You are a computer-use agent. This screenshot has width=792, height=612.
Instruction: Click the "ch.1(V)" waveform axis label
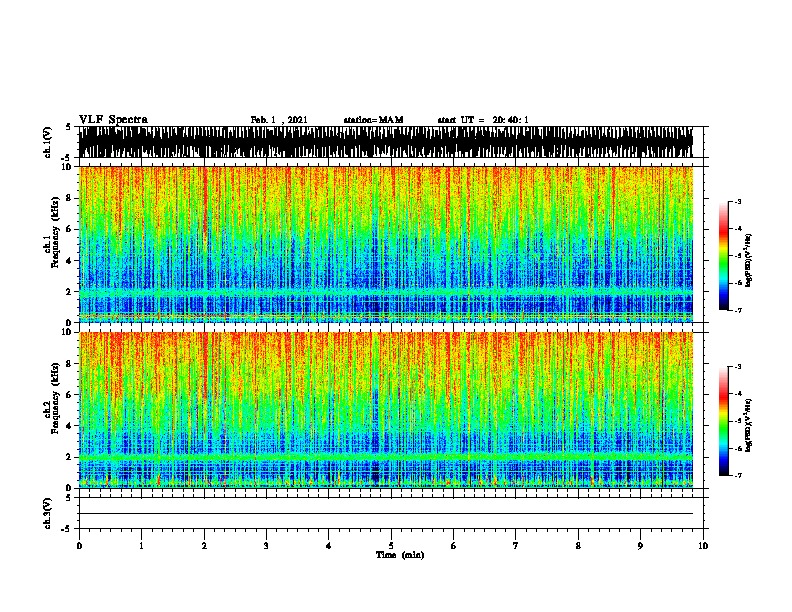[x=47, y=142]
